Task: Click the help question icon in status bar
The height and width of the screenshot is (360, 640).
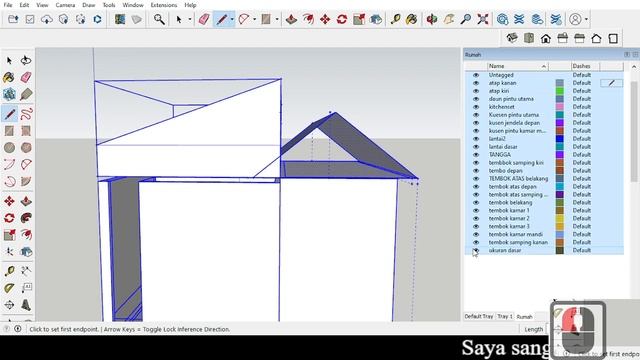Action: click(x=7, y=329)
